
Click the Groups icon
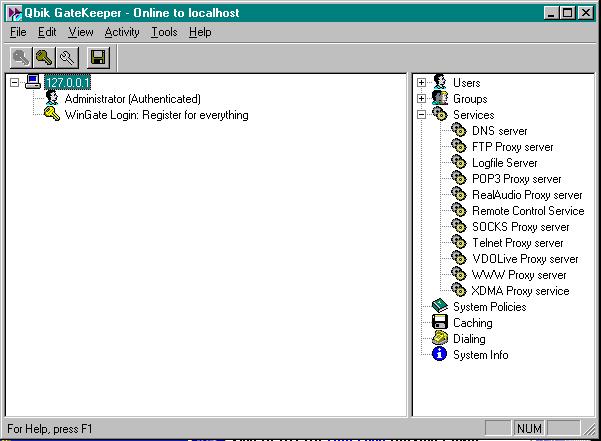(440, 98)
